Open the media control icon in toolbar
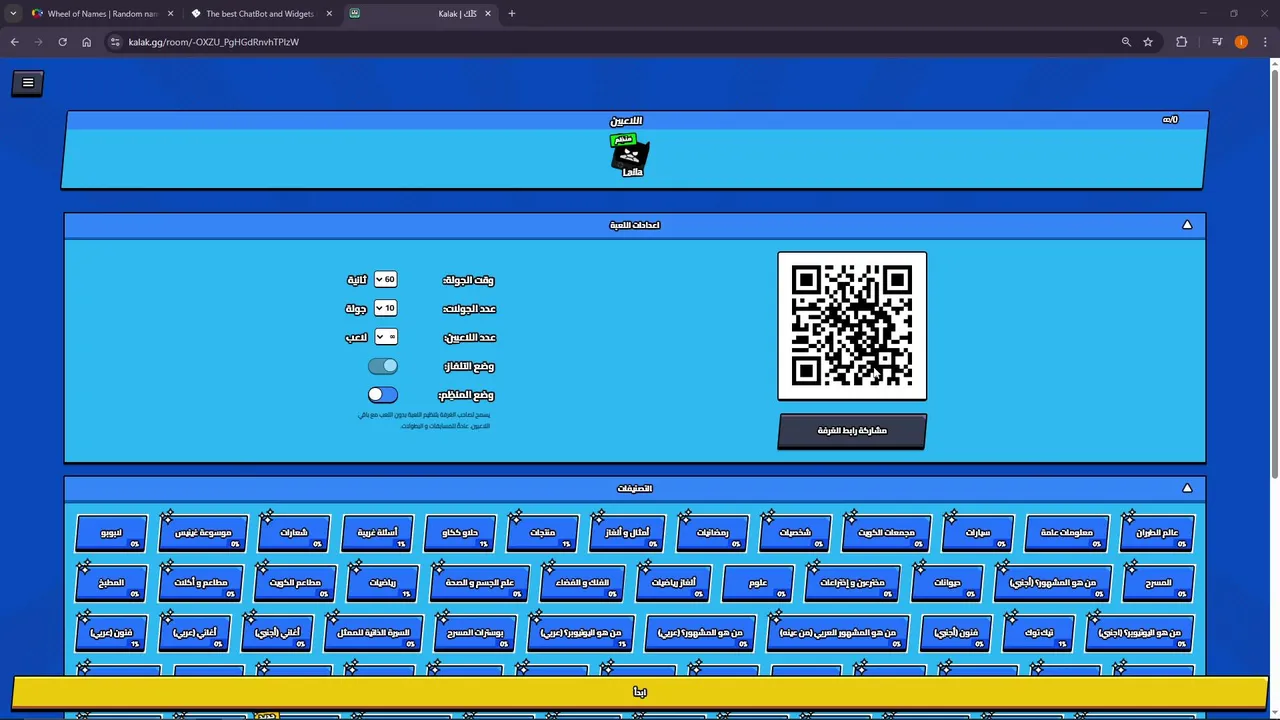 tap(1217, 42)
